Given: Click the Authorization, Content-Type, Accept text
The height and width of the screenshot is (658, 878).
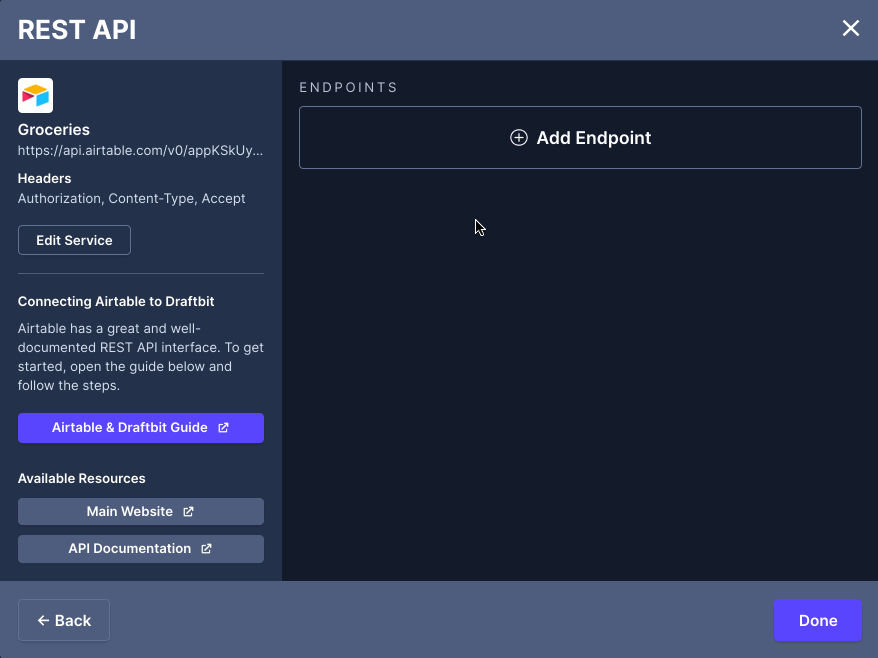Looking at the screenshot, I should click(x=132, y=199).
